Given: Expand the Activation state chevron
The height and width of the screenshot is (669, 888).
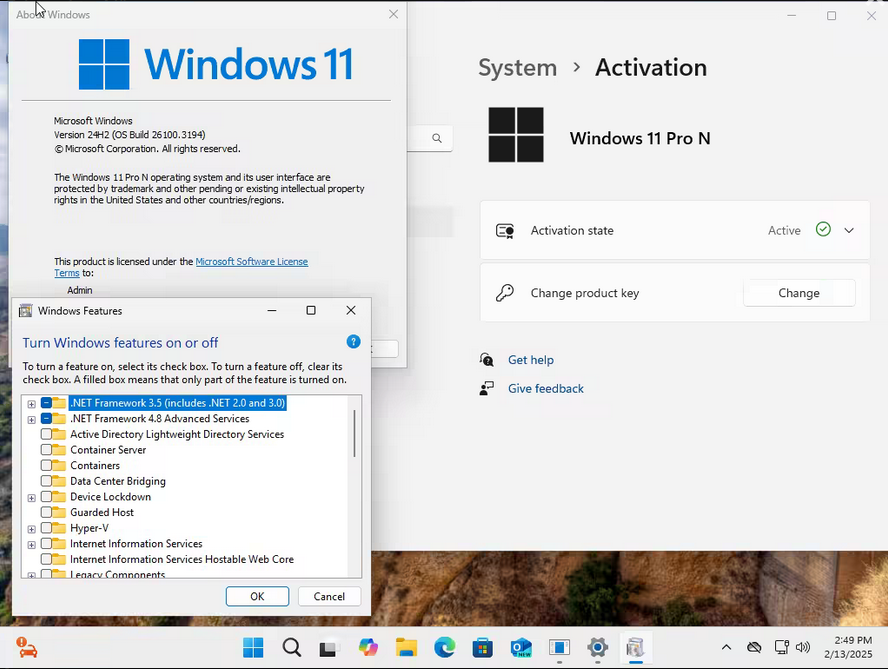Looking at the screenshot, I should 848,231.
